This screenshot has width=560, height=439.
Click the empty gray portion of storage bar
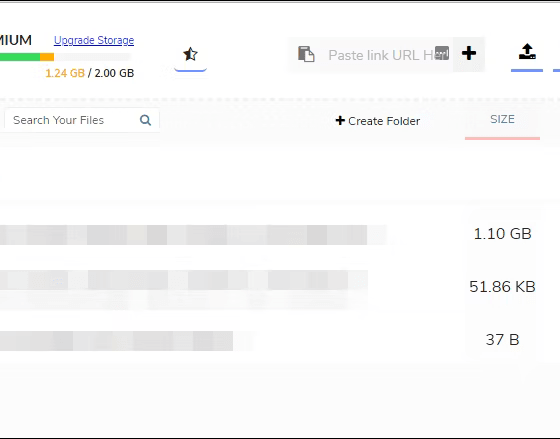[x=92, y=57]
